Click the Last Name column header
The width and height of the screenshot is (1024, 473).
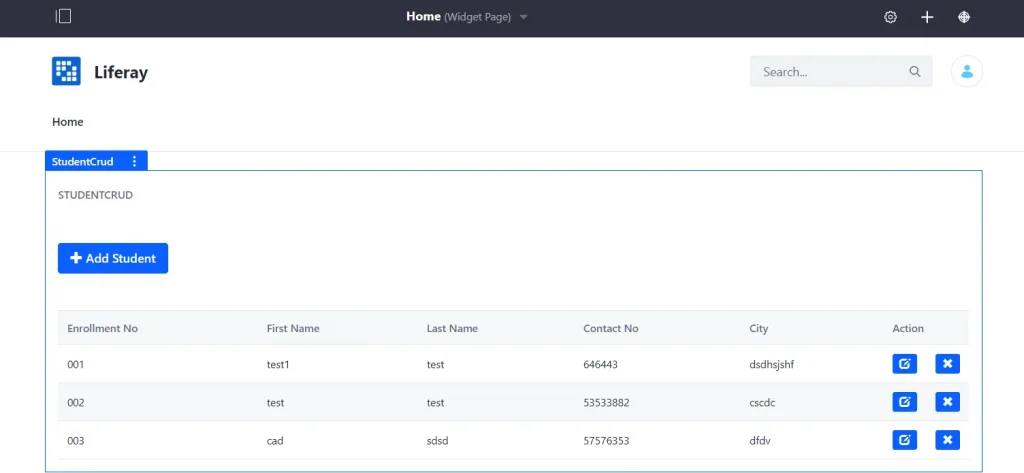453,328
